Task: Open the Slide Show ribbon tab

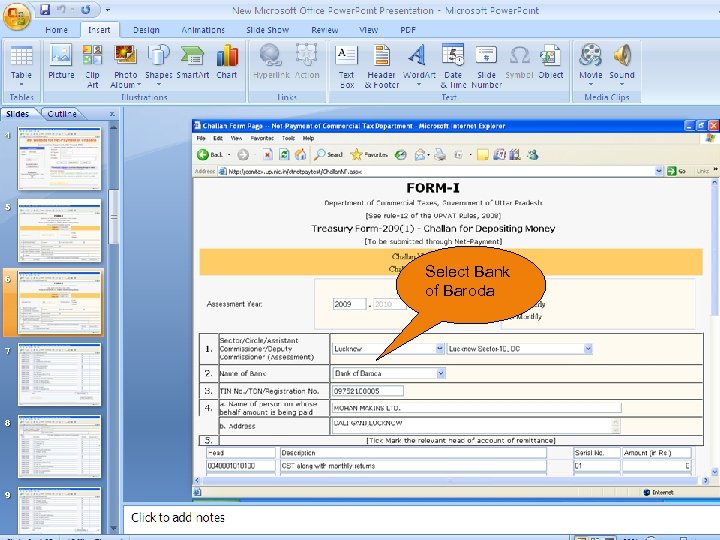Action: [267, 30]
